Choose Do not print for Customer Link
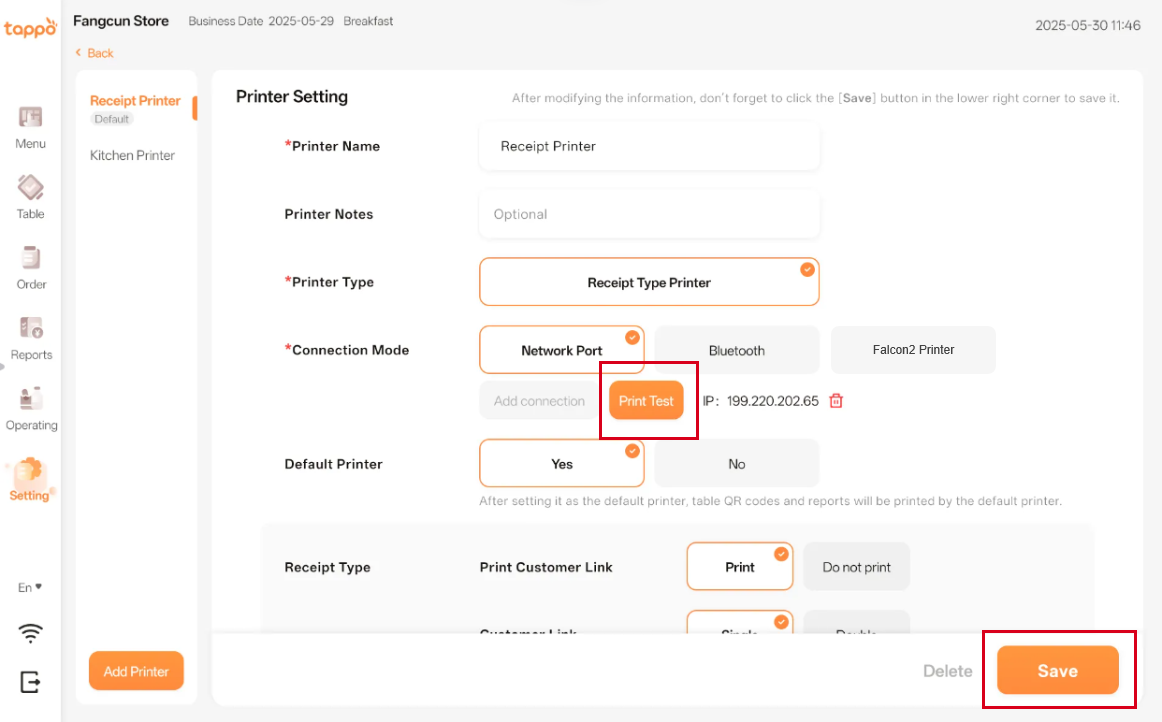 click(x=856, y=567)
